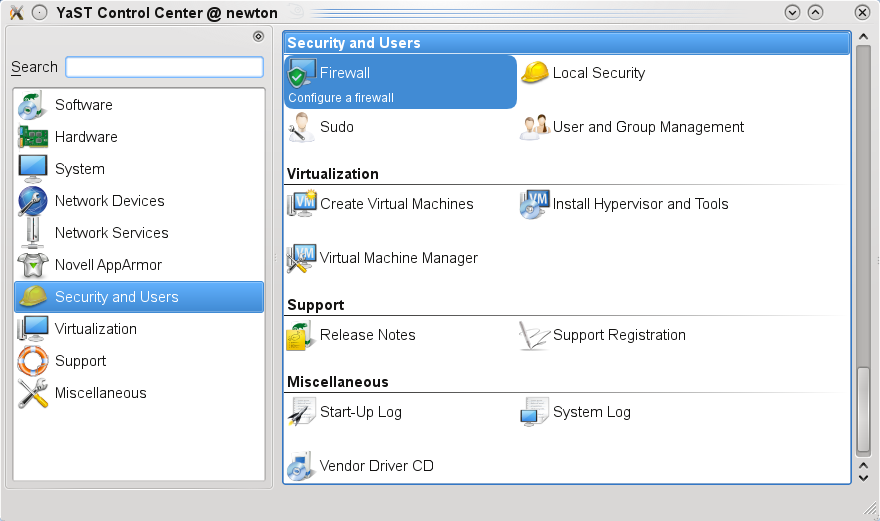Launch the Vendor Driver CD icon
Viewport: 880px width, 521px height.
pos(300,466)
